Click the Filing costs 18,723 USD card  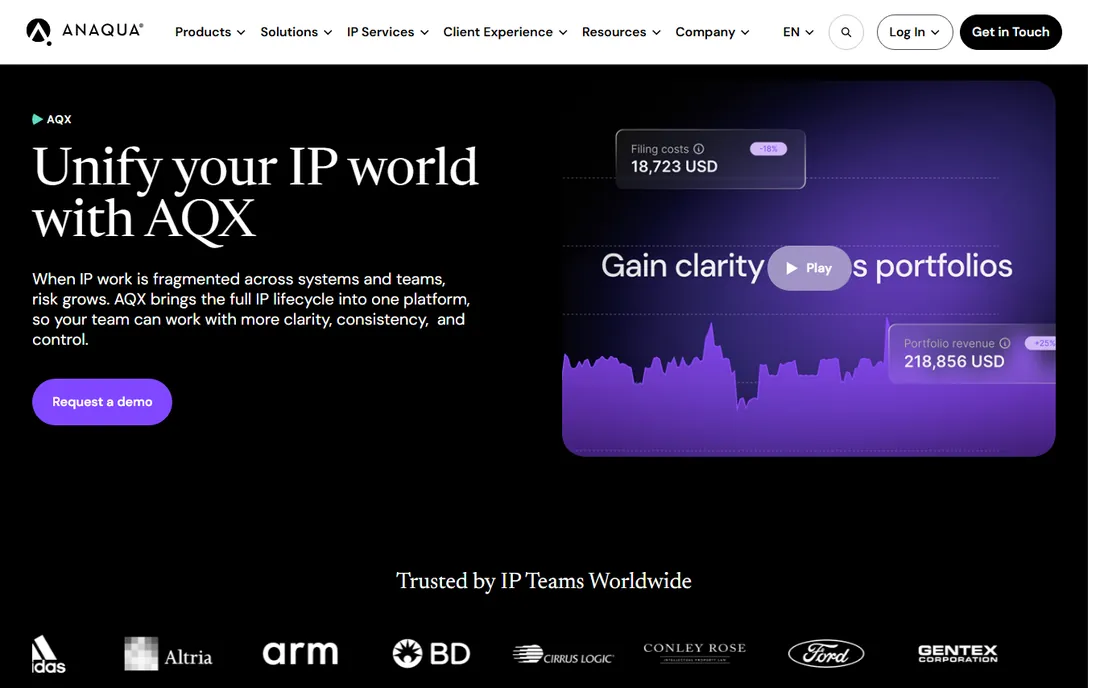tap(710, 159)
